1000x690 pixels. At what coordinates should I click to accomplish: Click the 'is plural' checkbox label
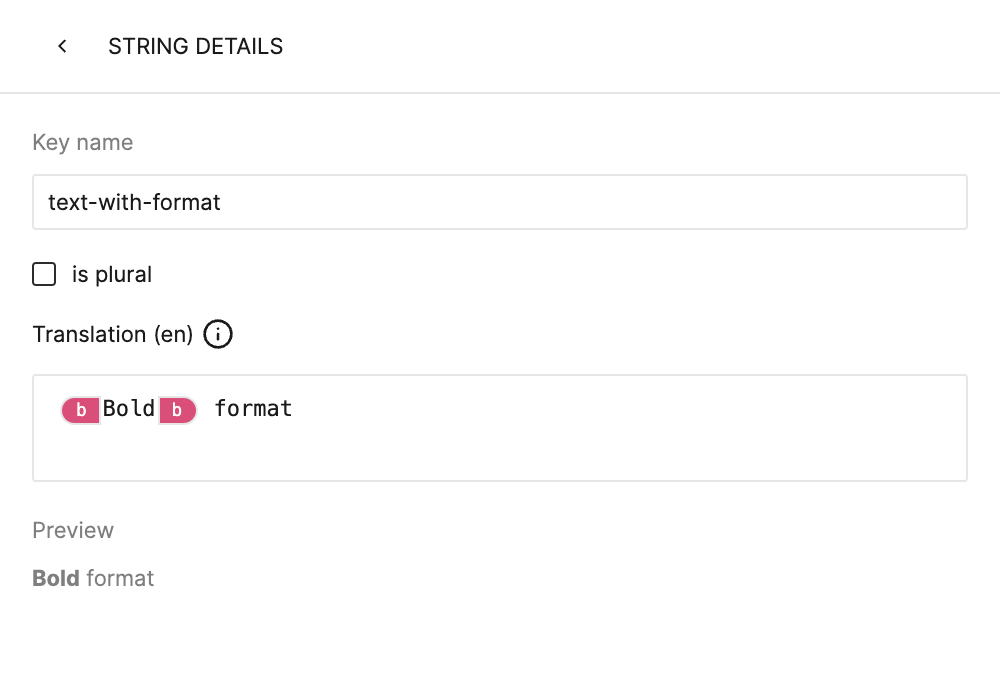[x=112, y=274]
